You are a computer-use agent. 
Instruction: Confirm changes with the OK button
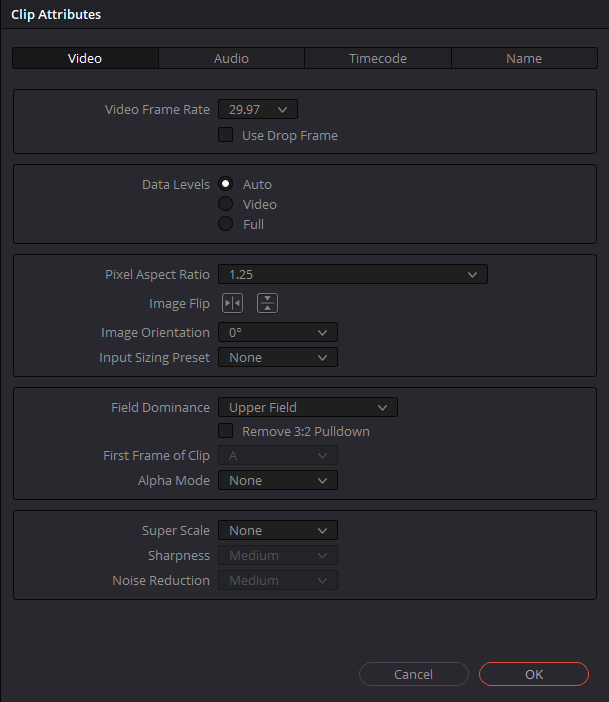tap(534, 674)
